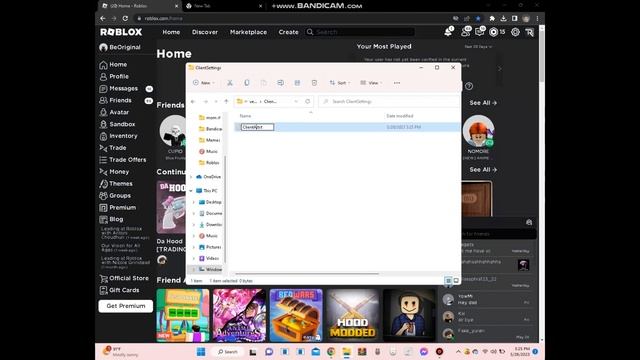Expand the Pictures tree node
This screenshot has width=640, height=360.
pyautogui.click(x=194, y=247)
